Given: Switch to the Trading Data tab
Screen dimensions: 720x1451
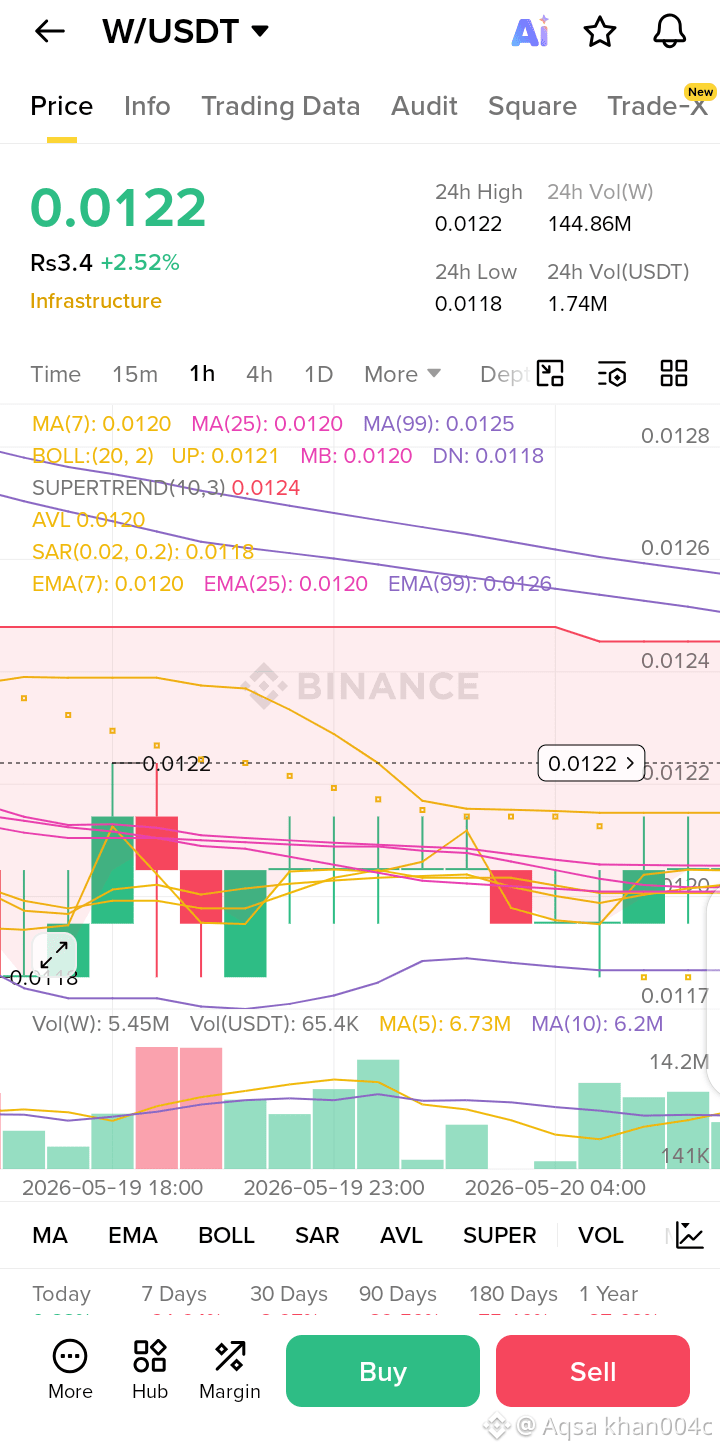Looking at the screenshot, I should point(280,106).
